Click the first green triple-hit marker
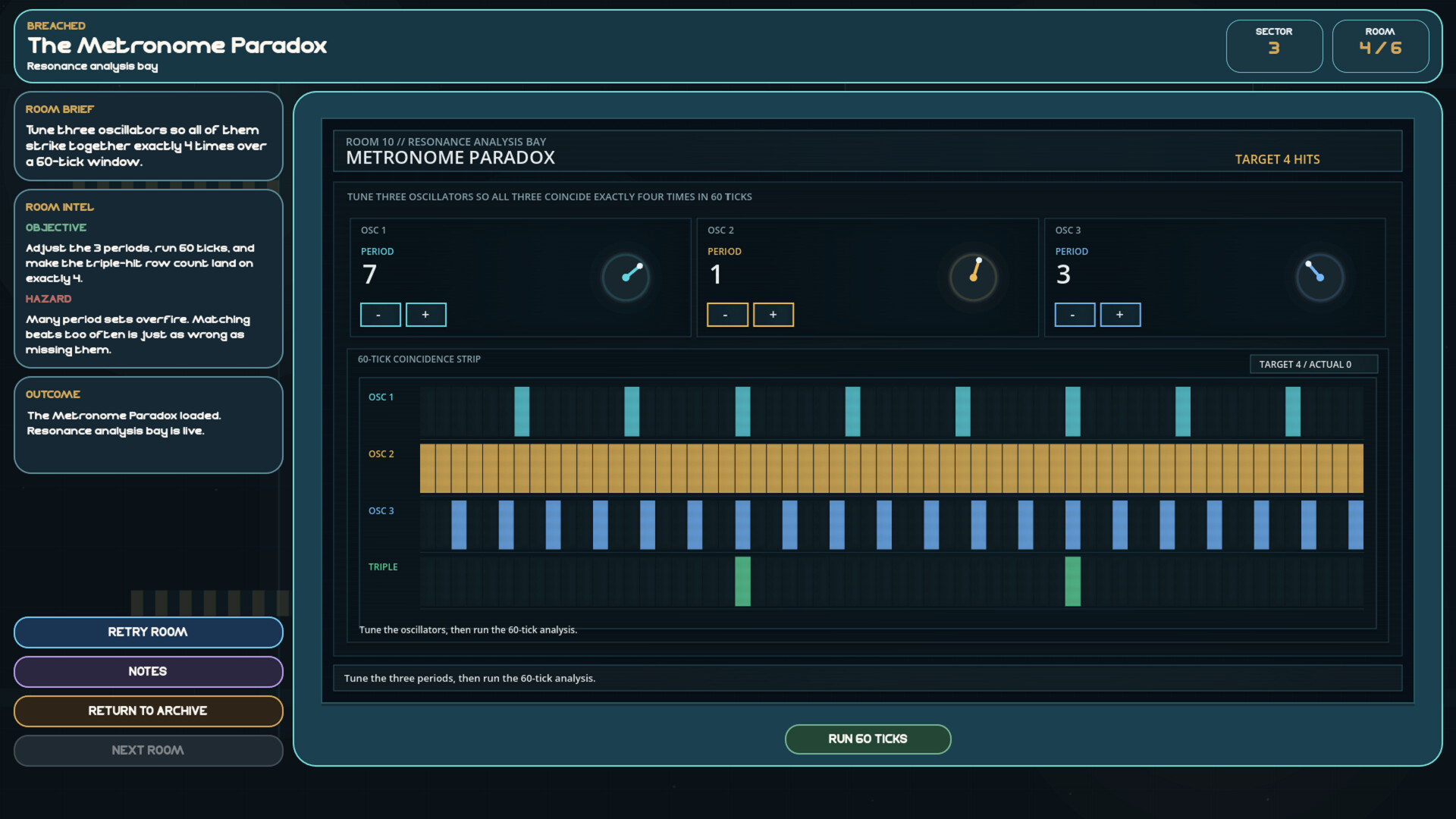This screenshot has width=1456, height=819. [742, 582]
